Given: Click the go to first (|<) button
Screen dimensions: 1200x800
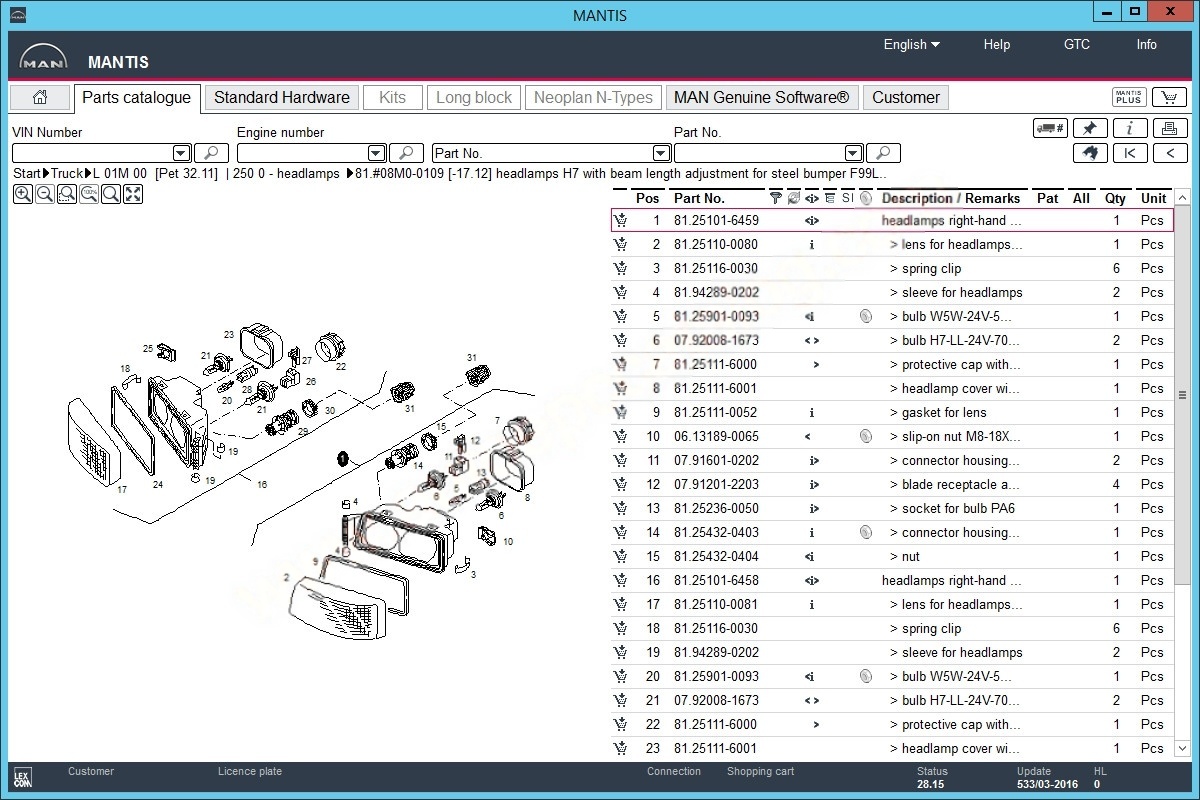Looking at the screenshot, I should (1130, 153).
